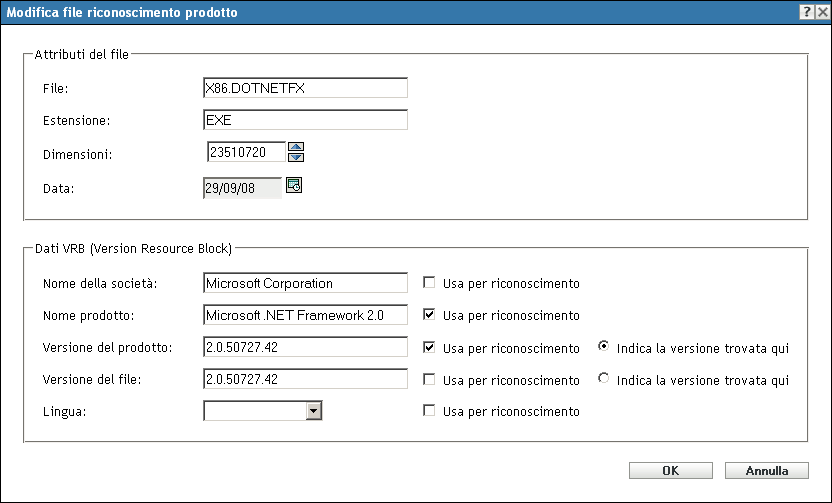Screen dimensions: 832x503
Task: Click the Nome della società field
Action: pos(304,284)
